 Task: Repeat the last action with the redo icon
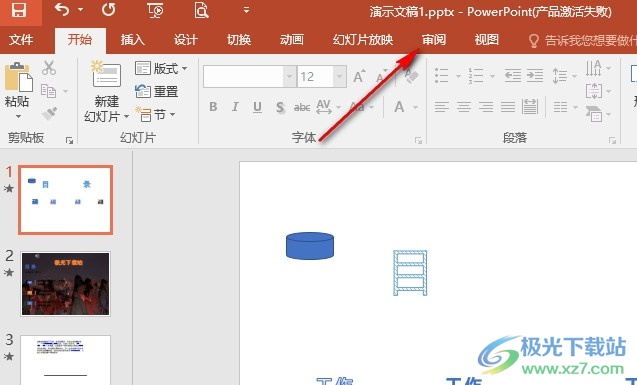108,9
